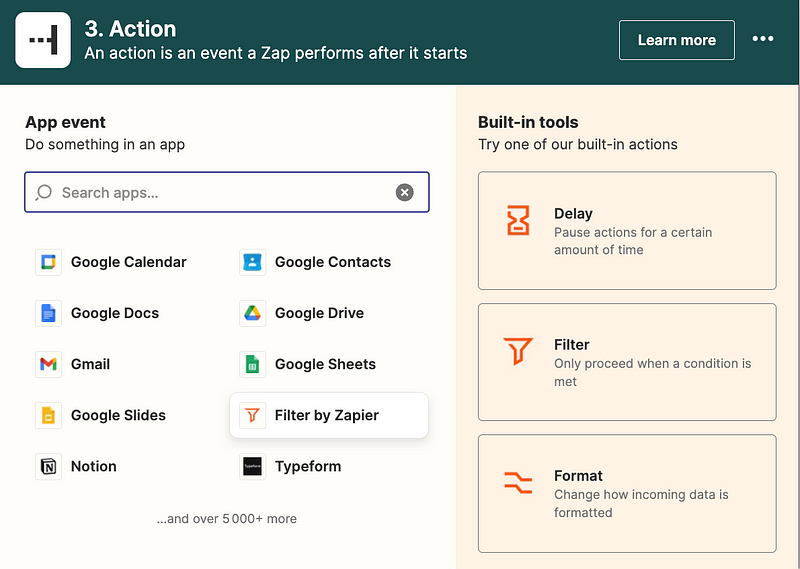Choose Gmail app label
800x569 pixels.
point(90,364)
